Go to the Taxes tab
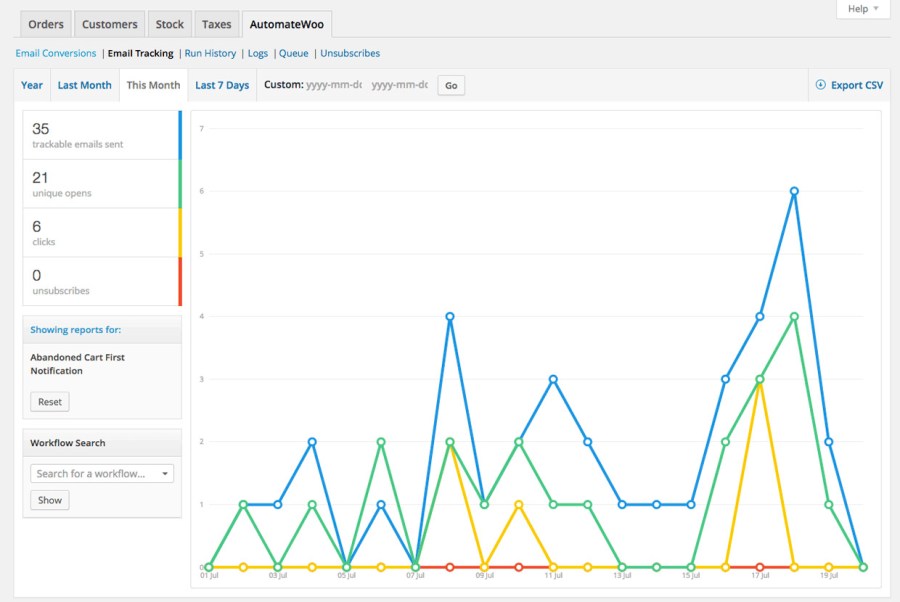This screenshot has width=900, height=602. pos(216,24)
